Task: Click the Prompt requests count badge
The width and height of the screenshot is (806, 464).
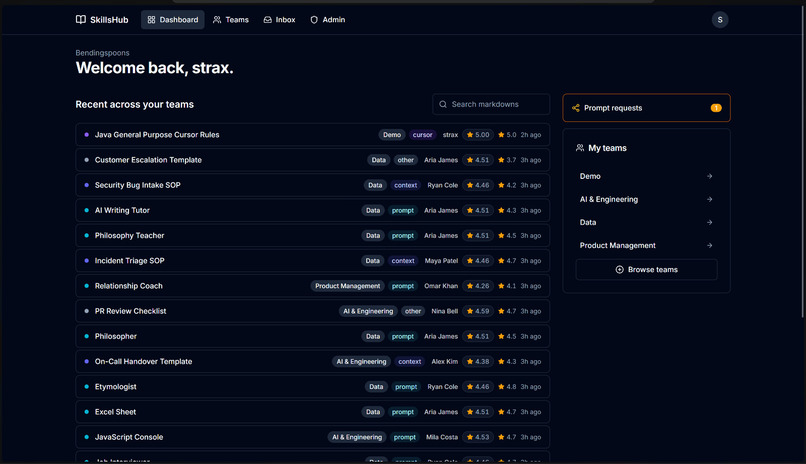Action: click(716, 108)
